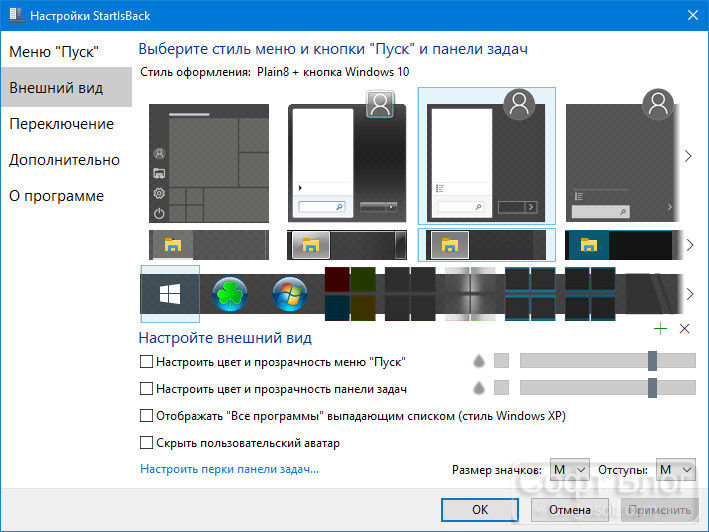Open the Отступы margins dropdown

[x=676, y=470]
